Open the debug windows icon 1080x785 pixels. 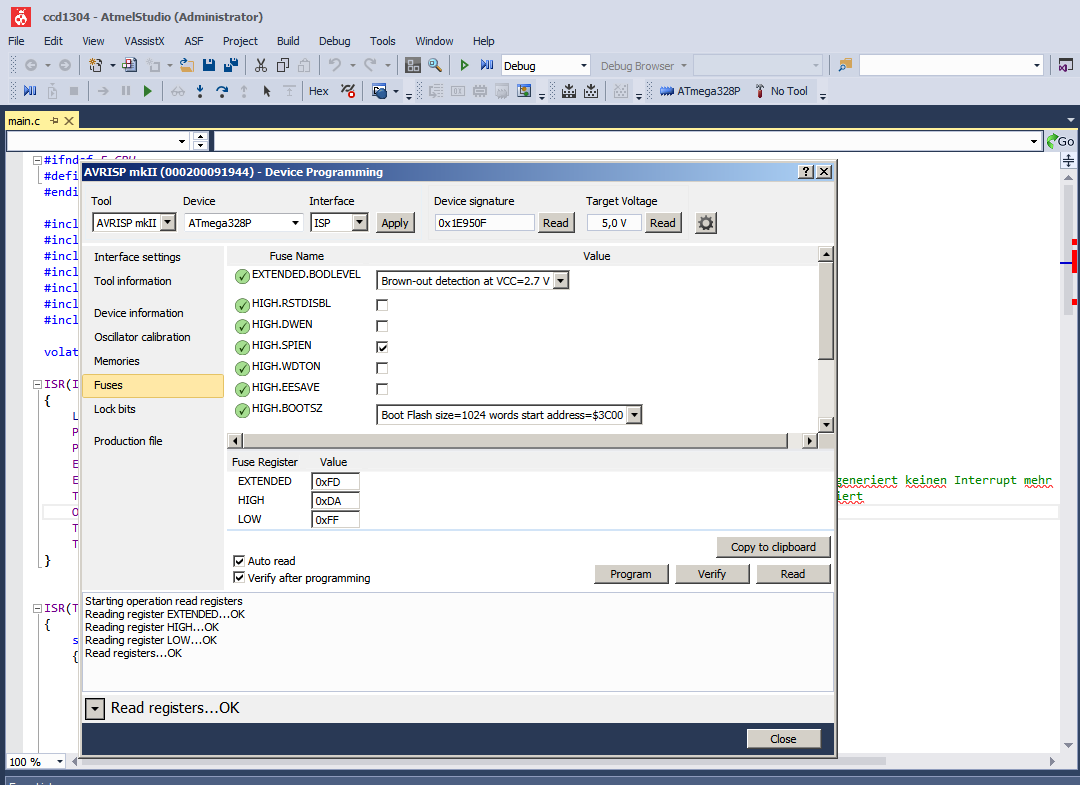(380, 91)
